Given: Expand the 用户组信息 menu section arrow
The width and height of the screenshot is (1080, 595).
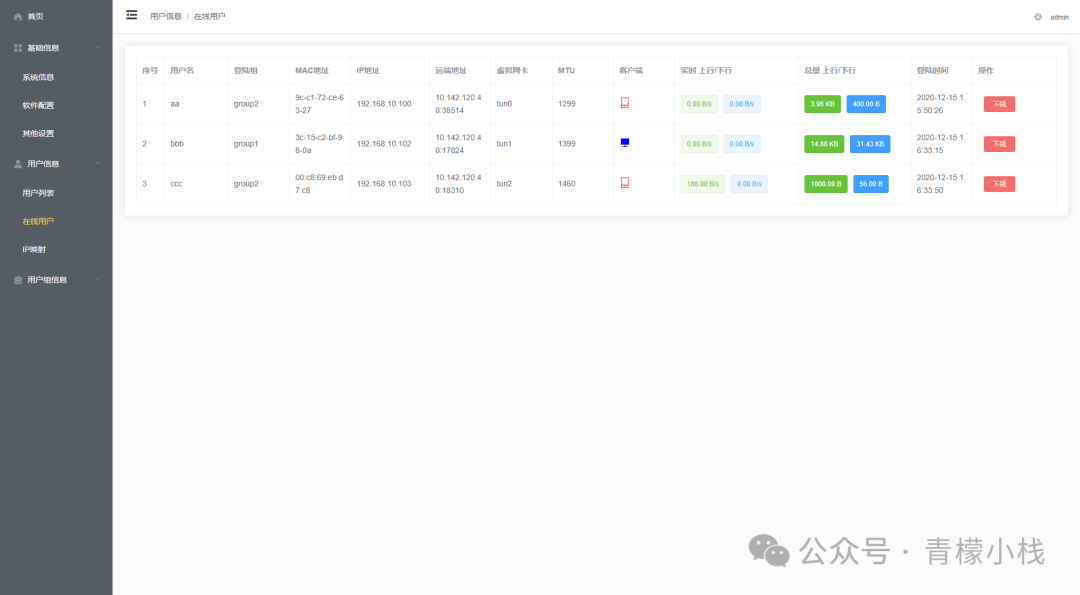Looking at the screenshot, I should point(97,280).
